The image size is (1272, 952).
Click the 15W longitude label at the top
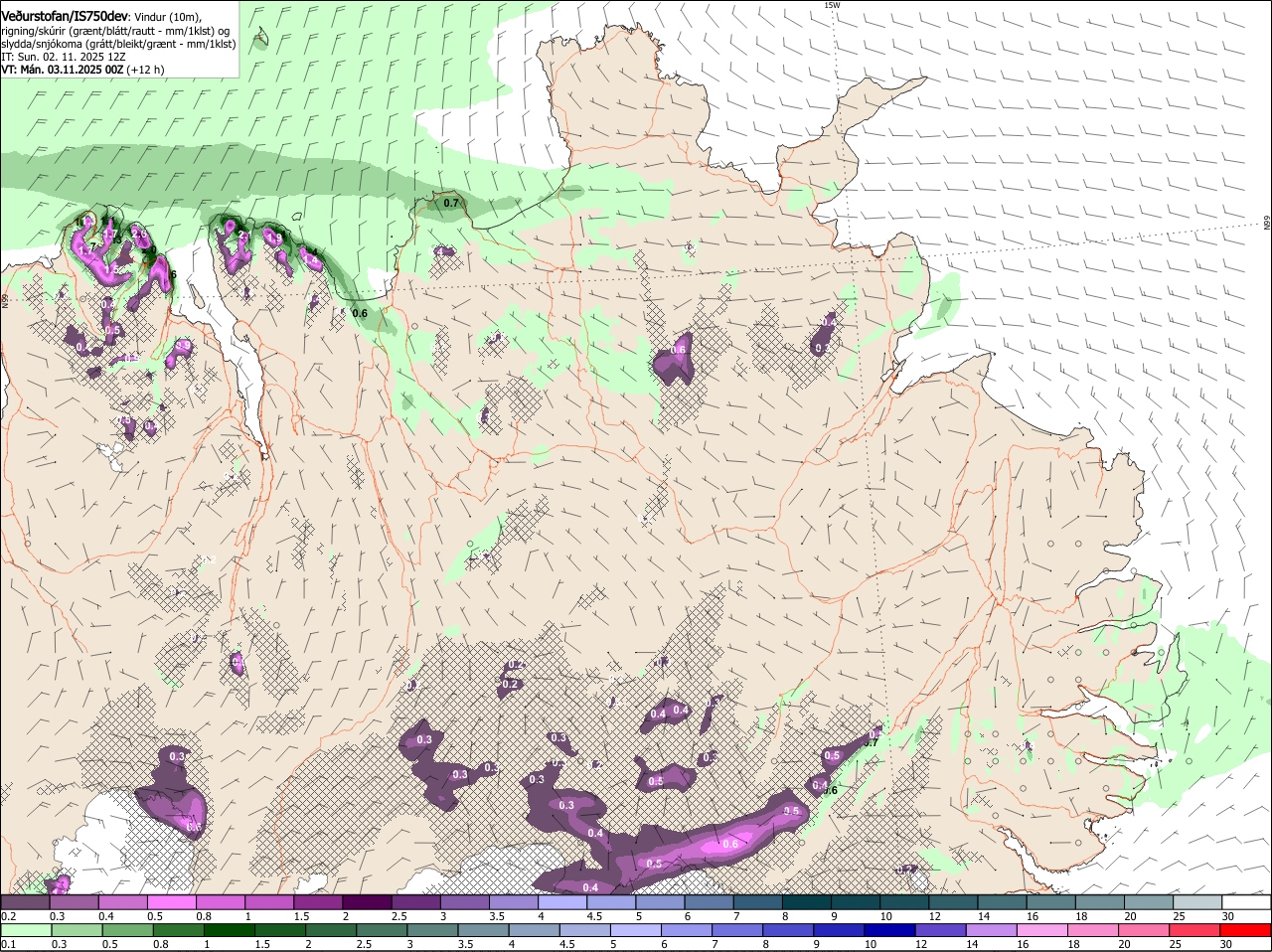(832, 5)
